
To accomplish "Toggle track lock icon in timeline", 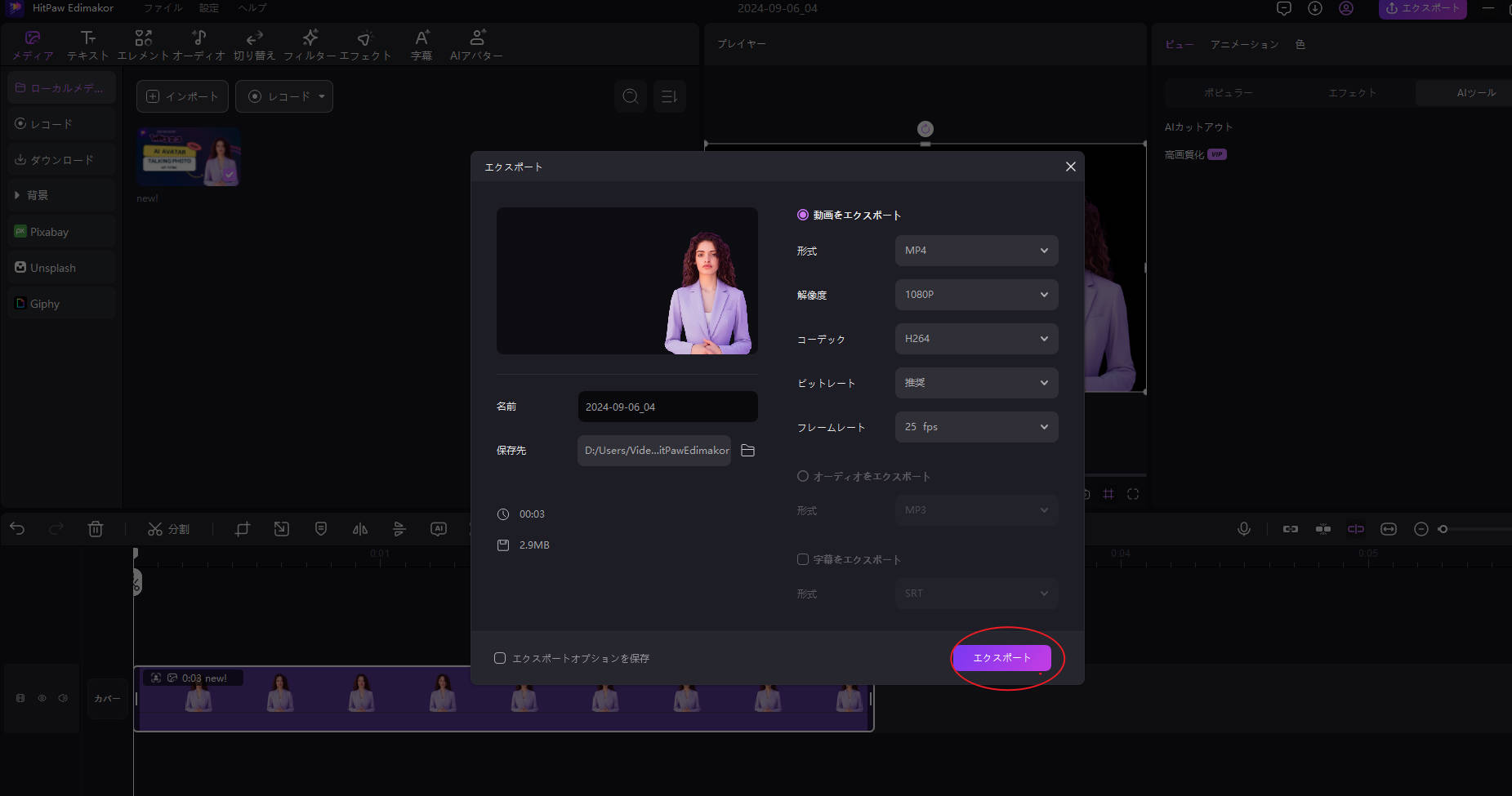I will click(x=20, y=698).
